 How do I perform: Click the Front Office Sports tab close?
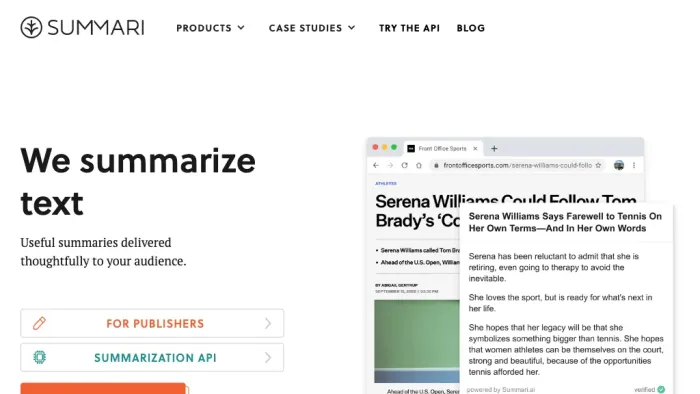475,149
